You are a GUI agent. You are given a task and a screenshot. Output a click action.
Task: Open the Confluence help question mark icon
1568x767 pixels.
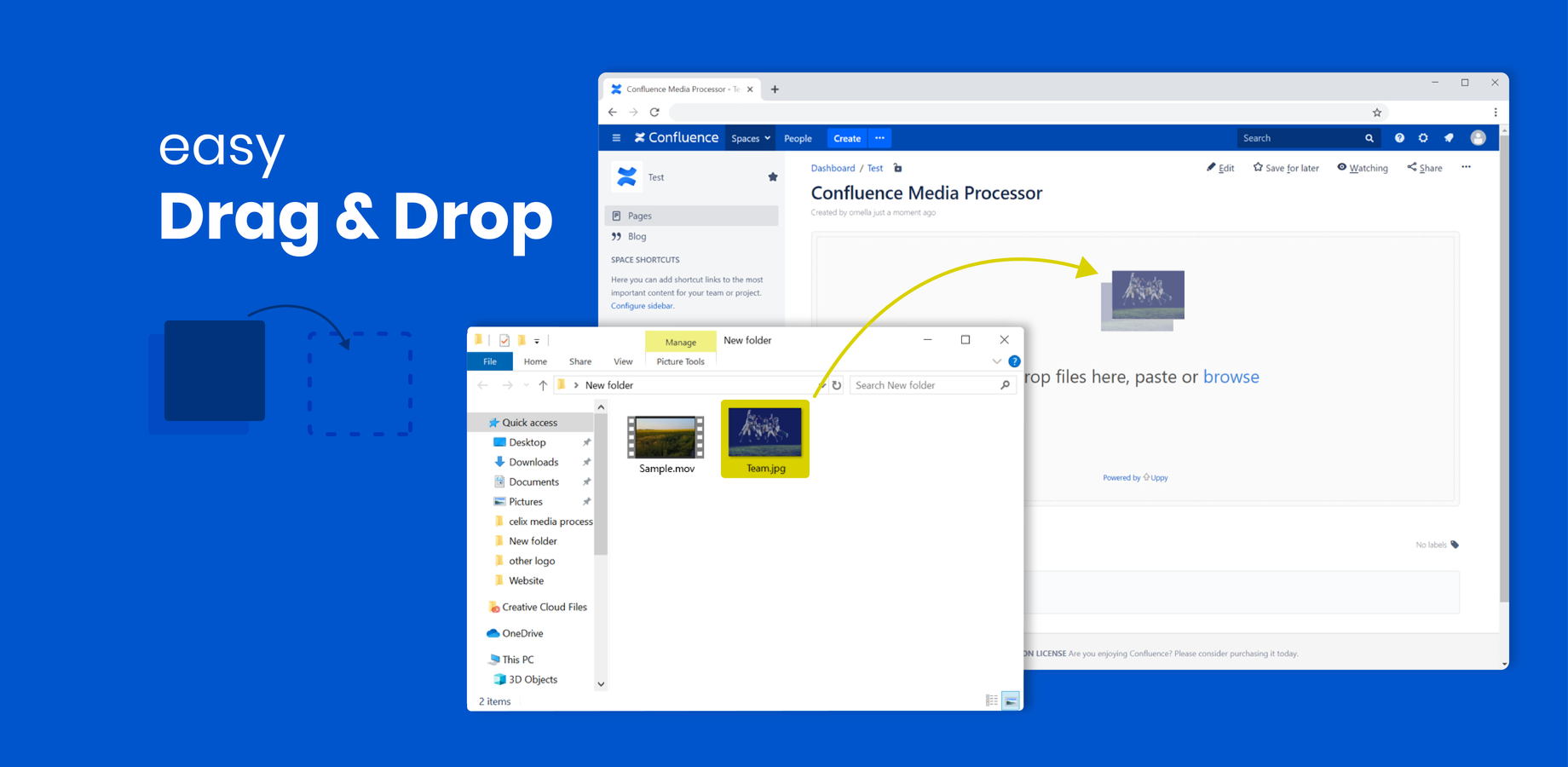pos(1399,138)
